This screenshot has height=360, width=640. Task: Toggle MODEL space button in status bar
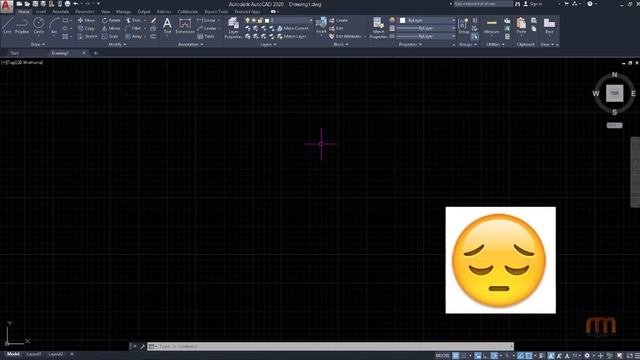click(442, 356)
